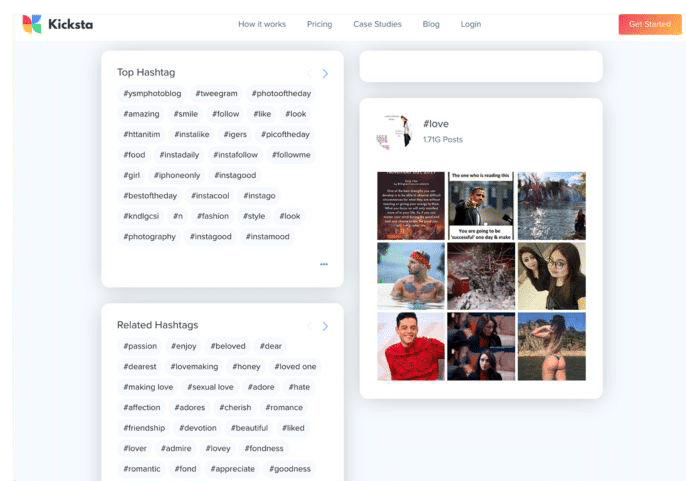Open the red sweater man photo

tap(411, 346)
